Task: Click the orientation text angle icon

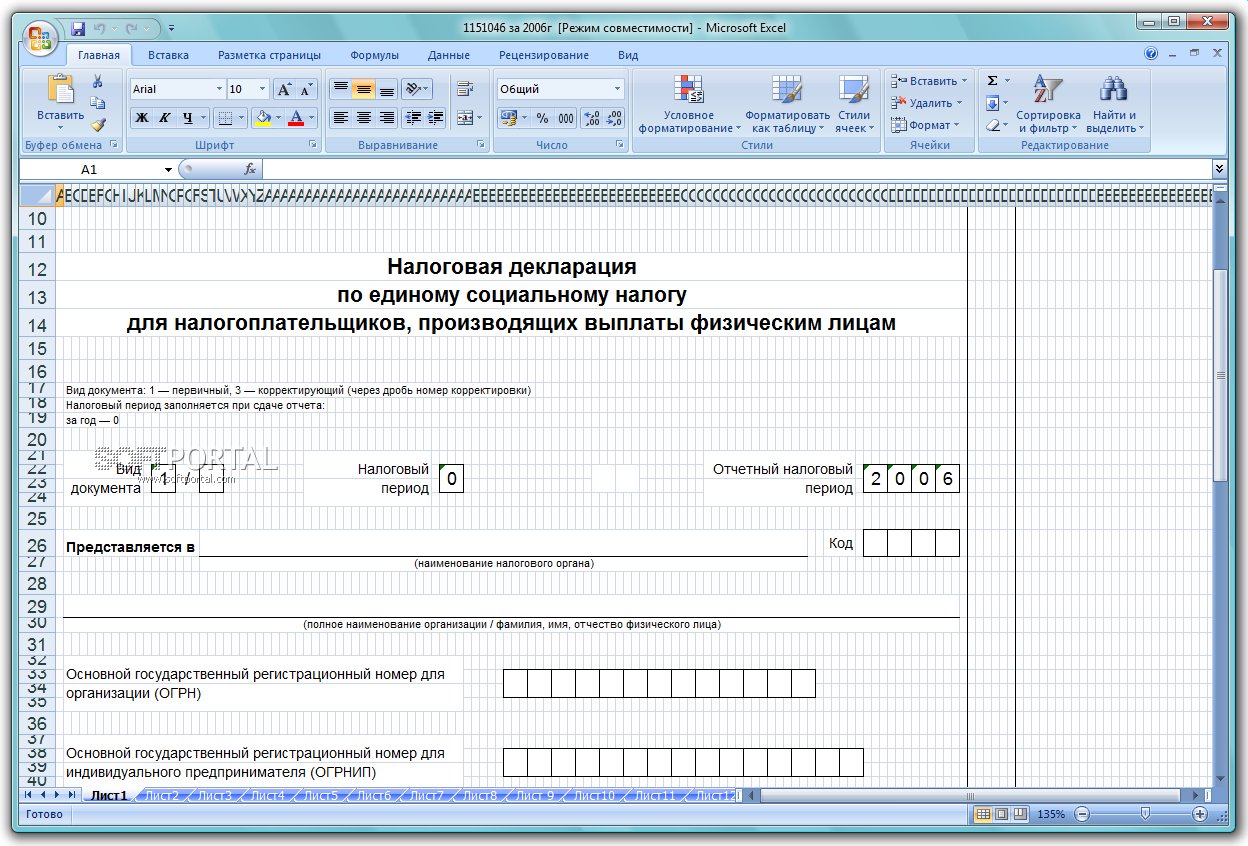Action: [x=415, y=89]
